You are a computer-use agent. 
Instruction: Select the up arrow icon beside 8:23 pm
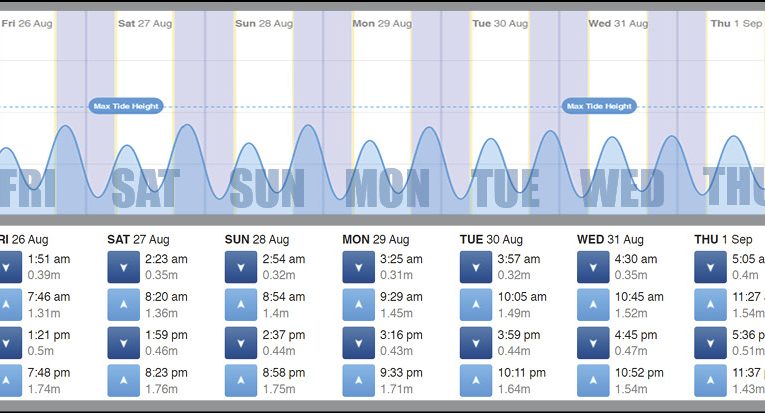coord(123,381)
